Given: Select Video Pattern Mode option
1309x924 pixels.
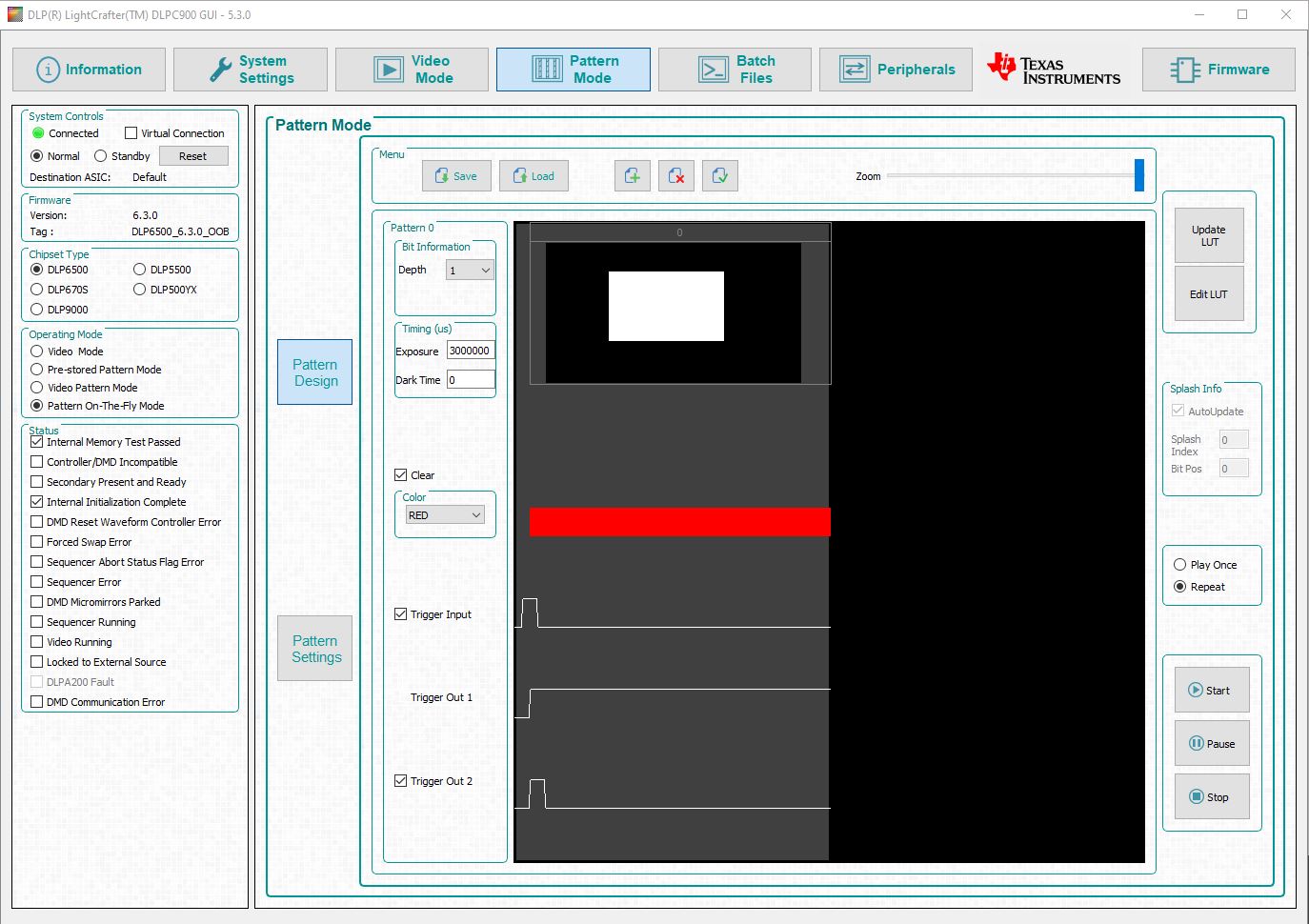Looking at the screenshot, I should (x=37, y=388).
